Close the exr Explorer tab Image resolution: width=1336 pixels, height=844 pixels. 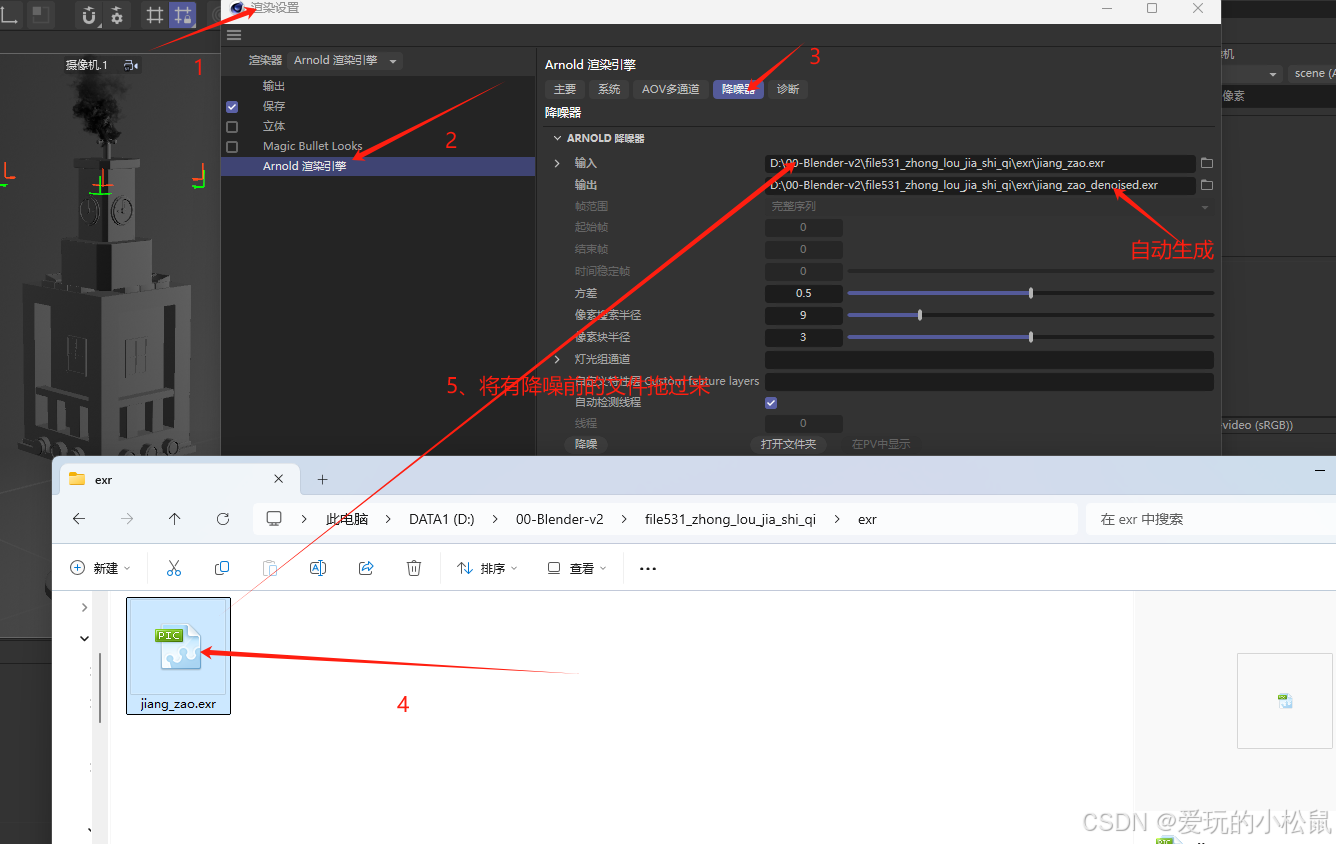pos(279,479)
